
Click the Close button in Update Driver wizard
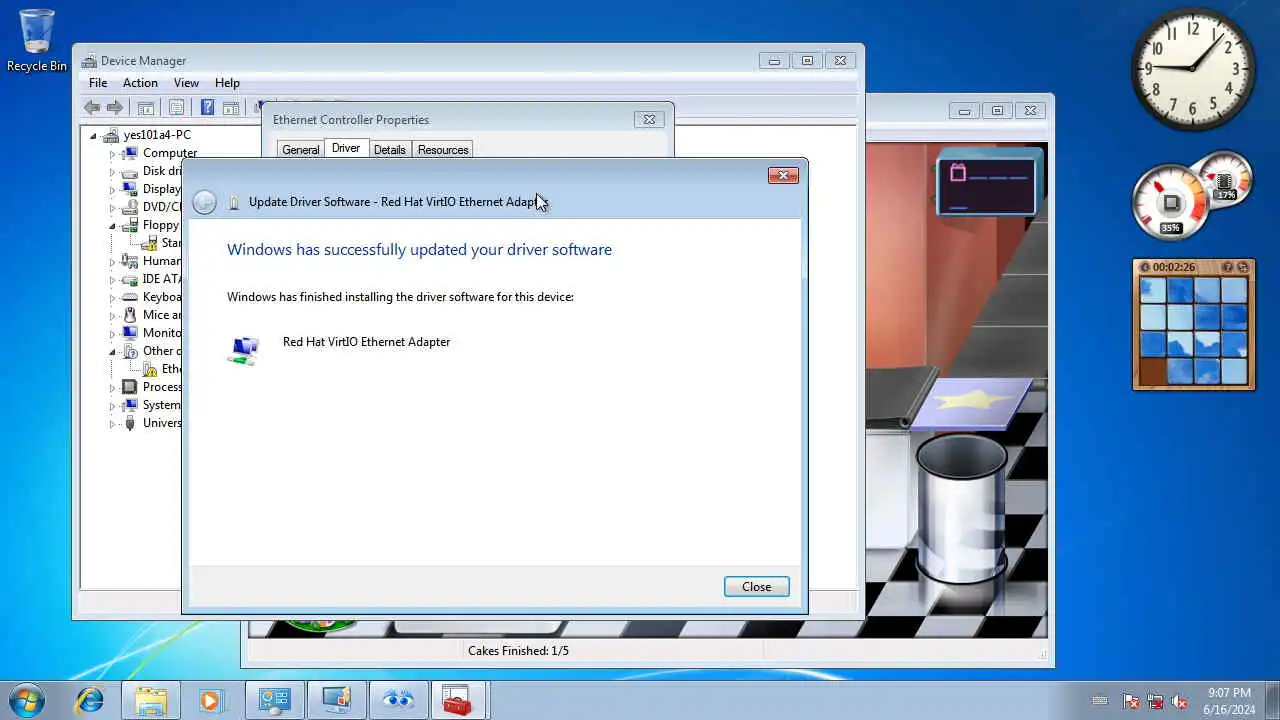[x=756, y=587]
